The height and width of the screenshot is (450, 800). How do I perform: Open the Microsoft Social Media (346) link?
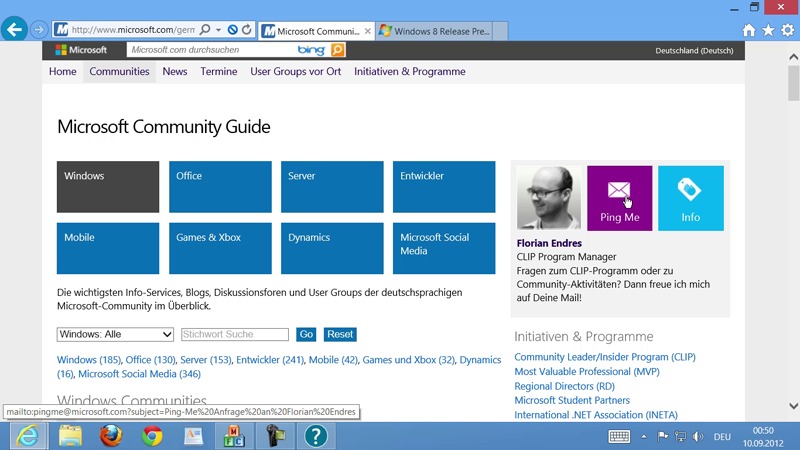[x=139, y=374]
